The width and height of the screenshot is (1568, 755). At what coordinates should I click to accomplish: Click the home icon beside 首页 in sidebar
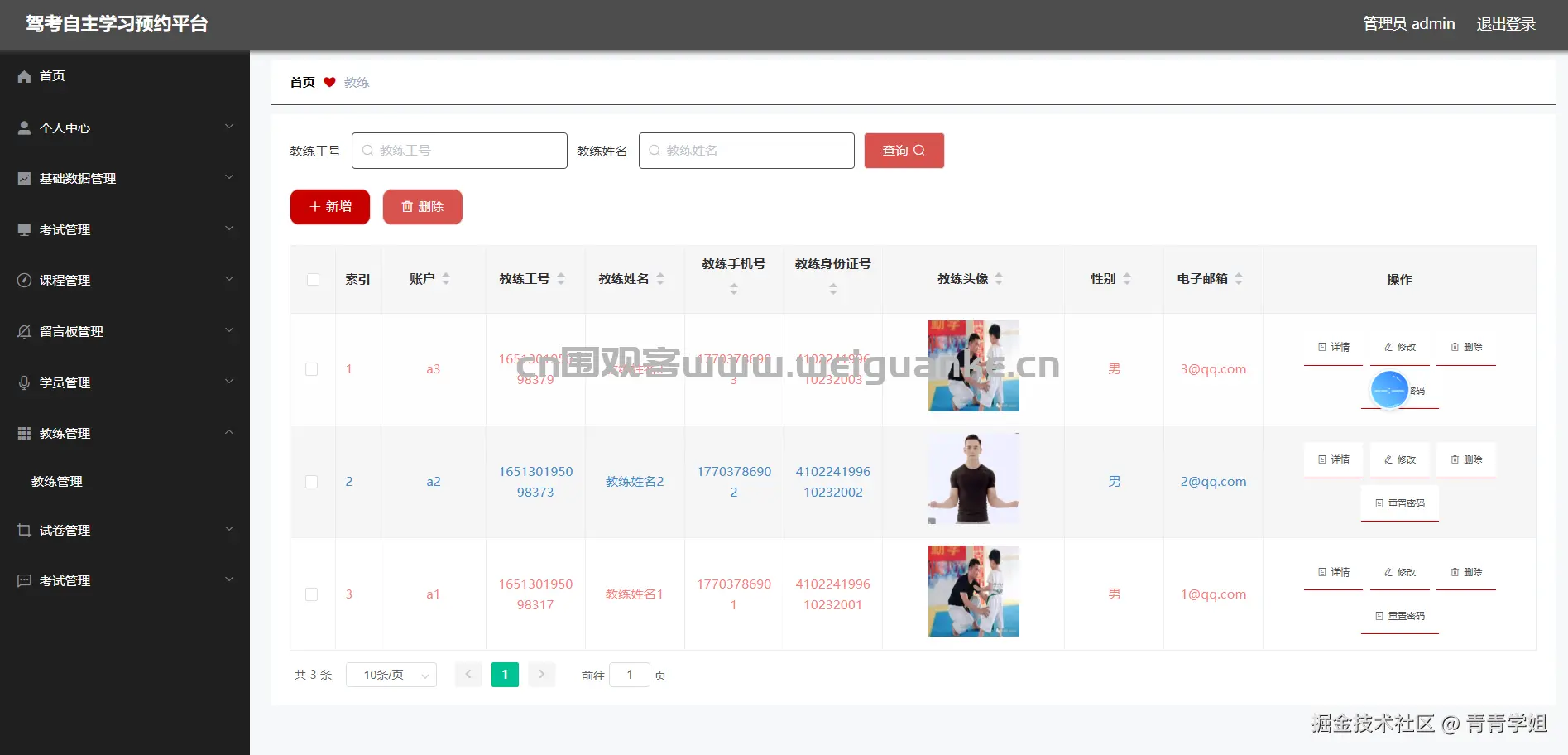(x=24, y=76)
